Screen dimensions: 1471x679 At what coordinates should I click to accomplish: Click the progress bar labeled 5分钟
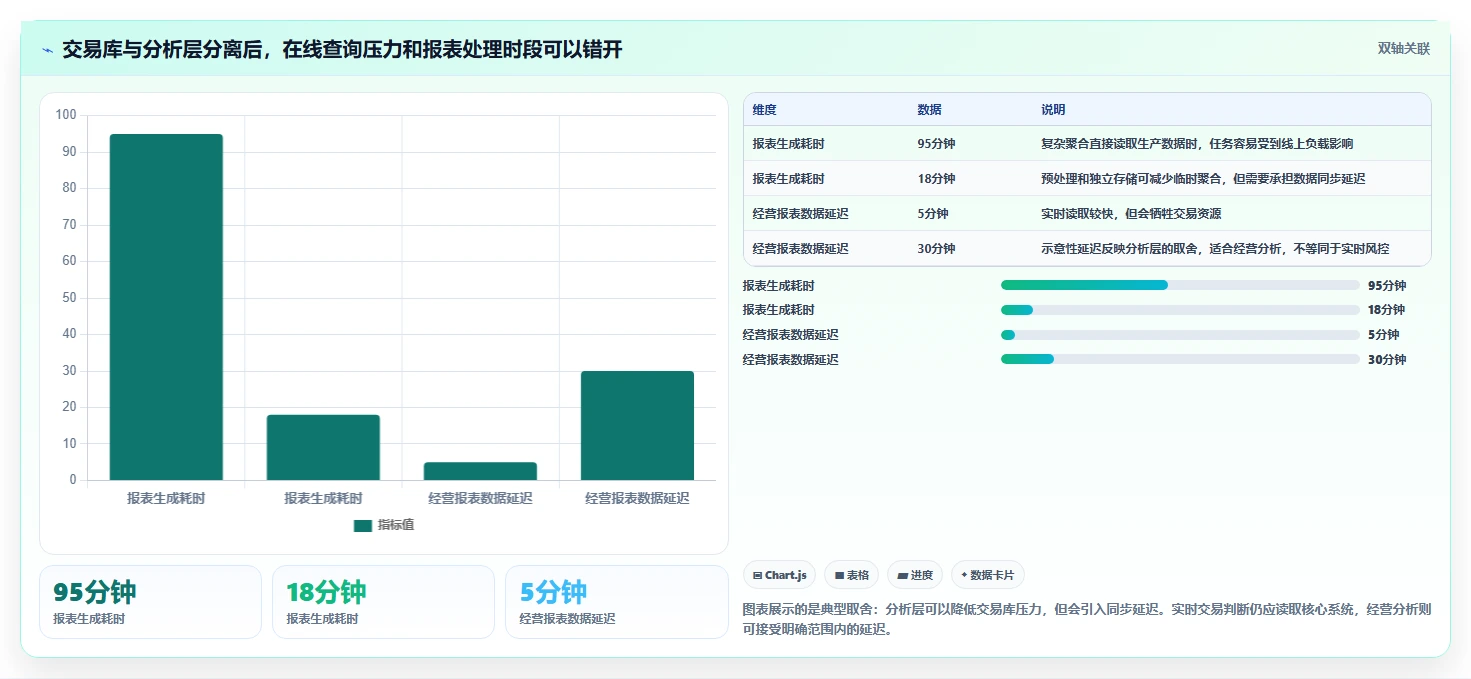[x=1180, y=335]
